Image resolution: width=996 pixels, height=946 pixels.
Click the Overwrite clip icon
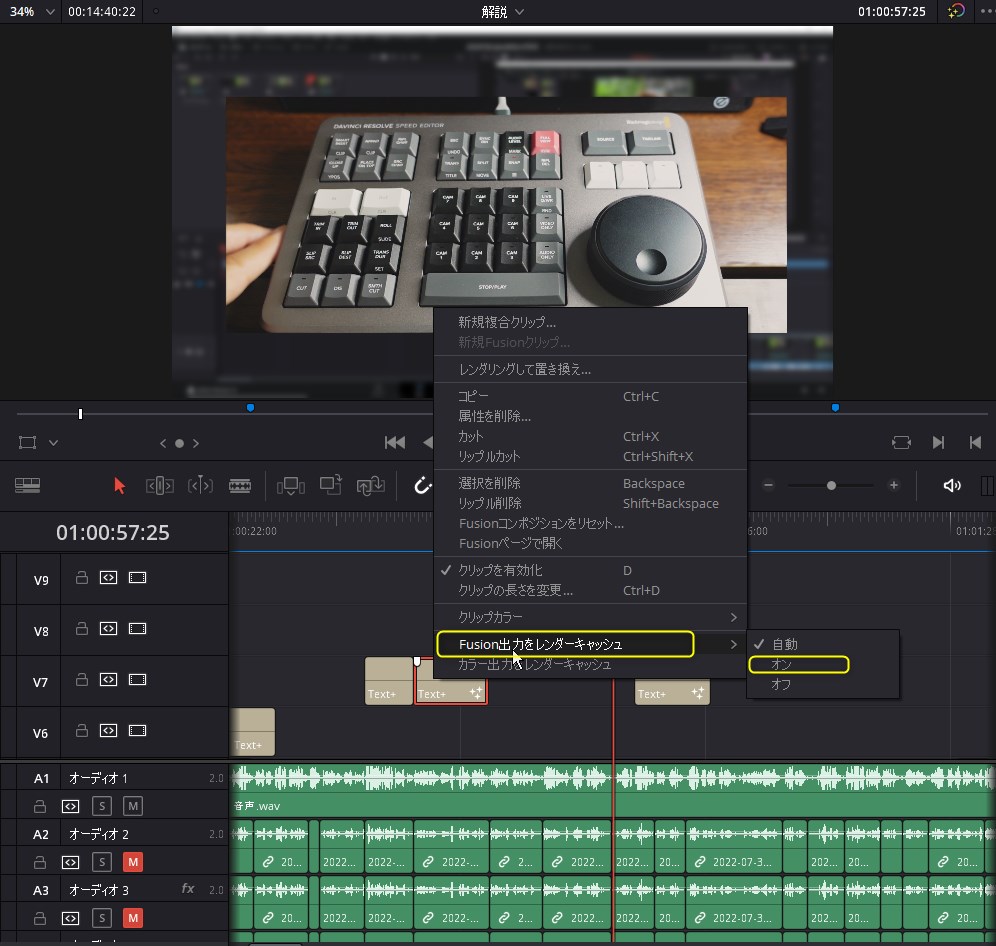[331, 485]
